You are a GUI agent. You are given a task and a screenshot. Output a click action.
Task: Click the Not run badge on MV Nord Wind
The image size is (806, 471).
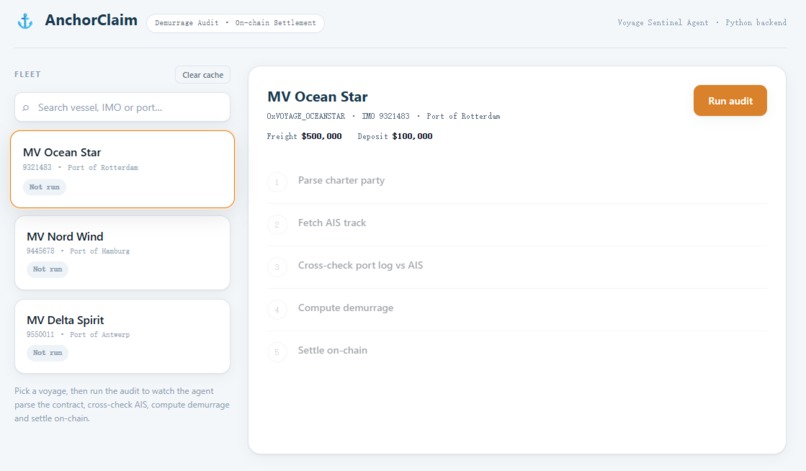coord(47,269)
